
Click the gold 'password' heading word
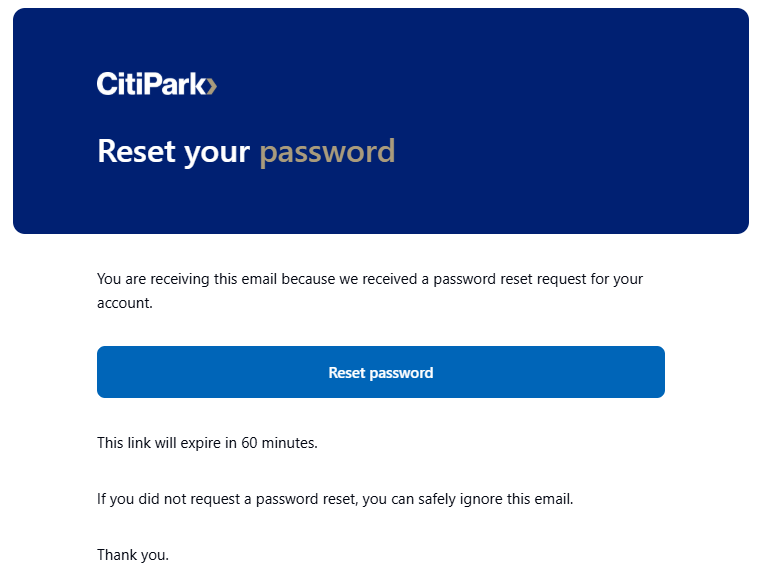(327, 152)
